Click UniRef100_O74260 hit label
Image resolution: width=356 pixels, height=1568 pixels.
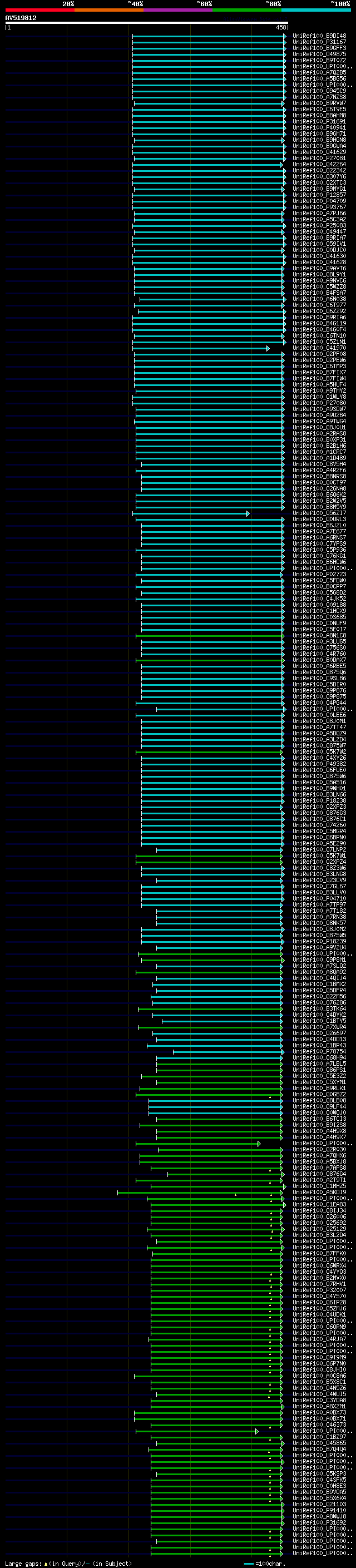319,825
